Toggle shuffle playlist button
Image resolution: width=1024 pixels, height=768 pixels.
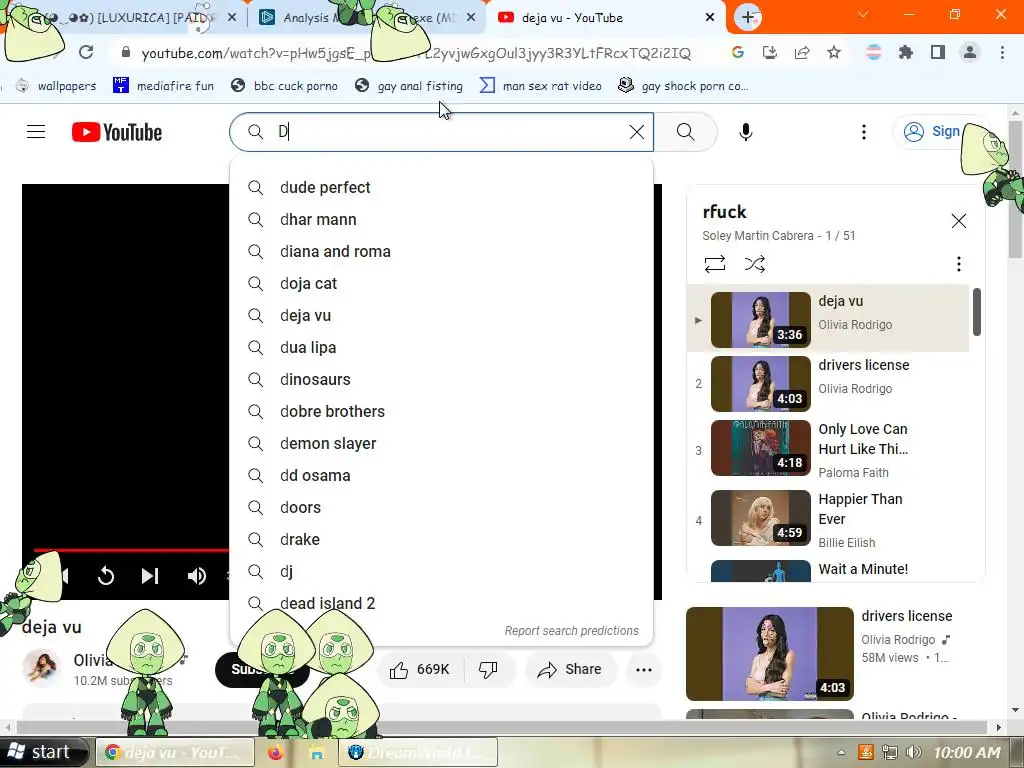click(754, 264)
